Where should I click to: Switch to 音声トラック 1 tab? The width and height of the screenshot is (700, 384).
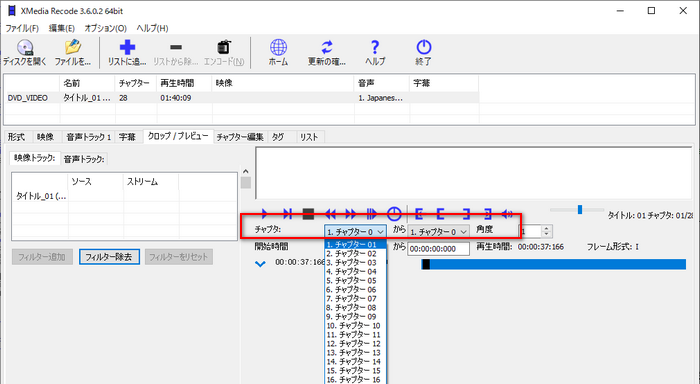coord(88,137)
